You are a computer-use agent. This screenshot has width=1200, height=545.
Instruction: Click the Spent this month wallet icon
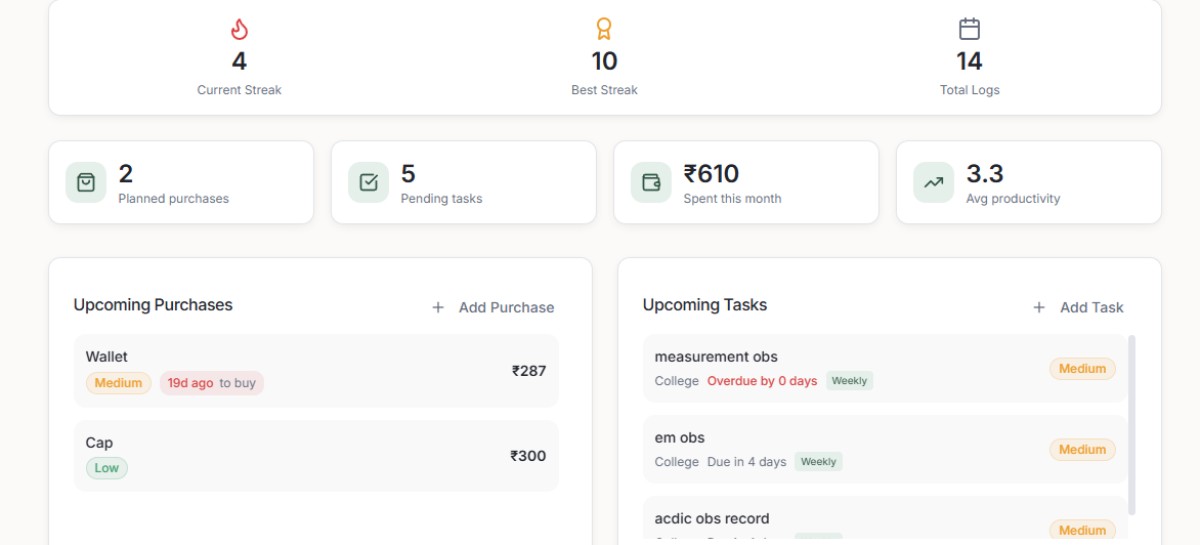pos(651,182)
